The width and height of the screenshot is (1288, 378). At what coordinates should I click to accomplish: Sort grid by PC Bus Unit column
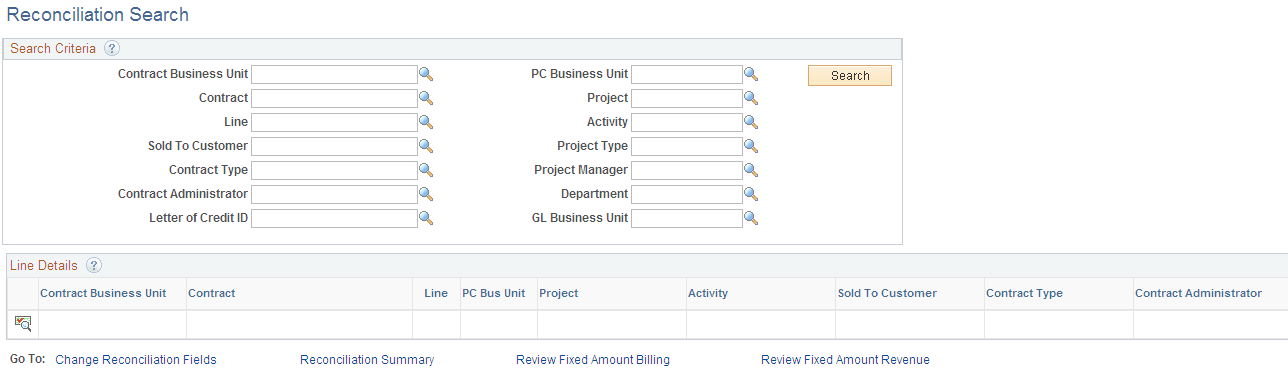494,293
